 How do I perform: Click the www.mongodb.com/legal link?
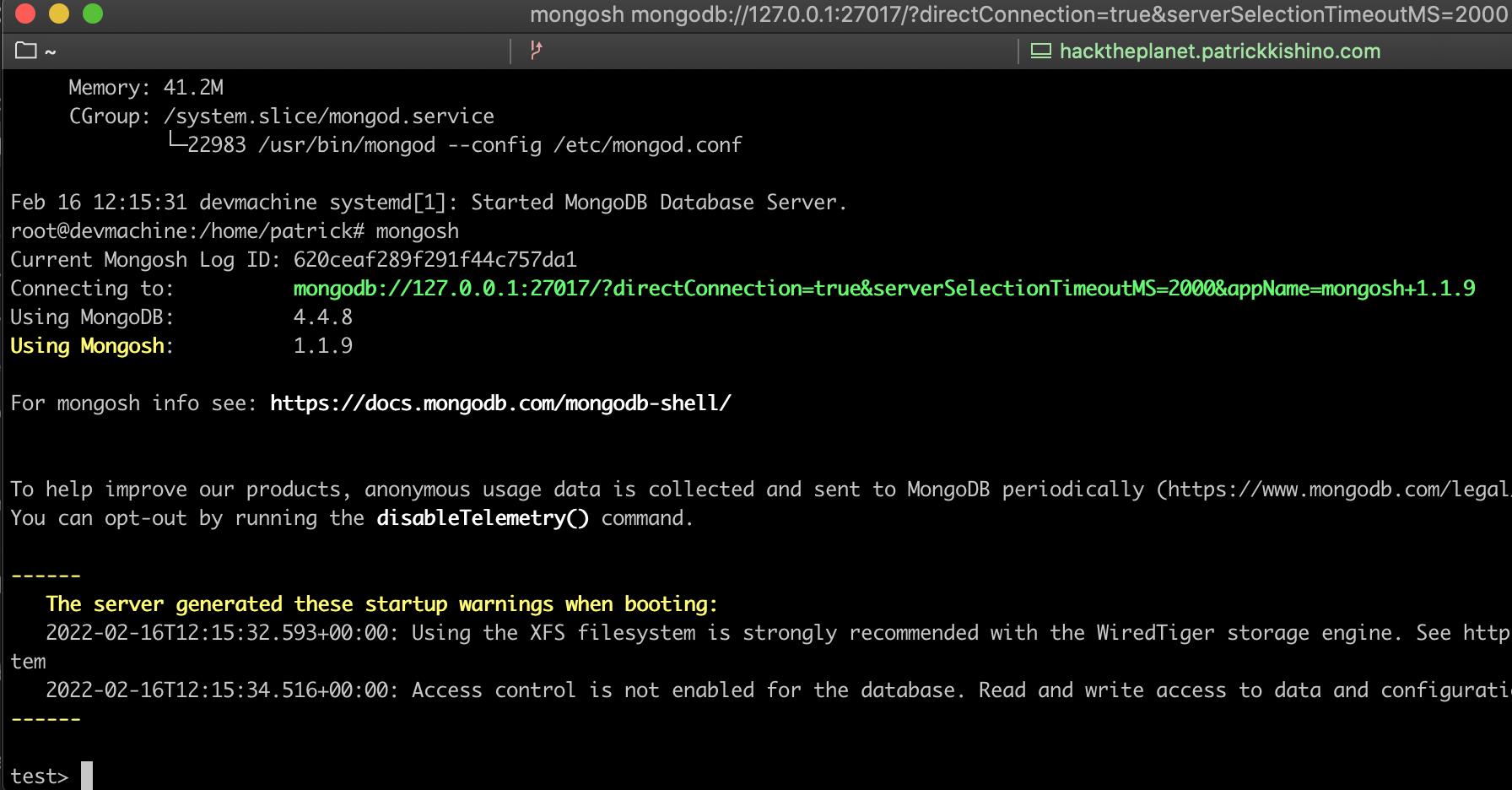click(1340, 489)
